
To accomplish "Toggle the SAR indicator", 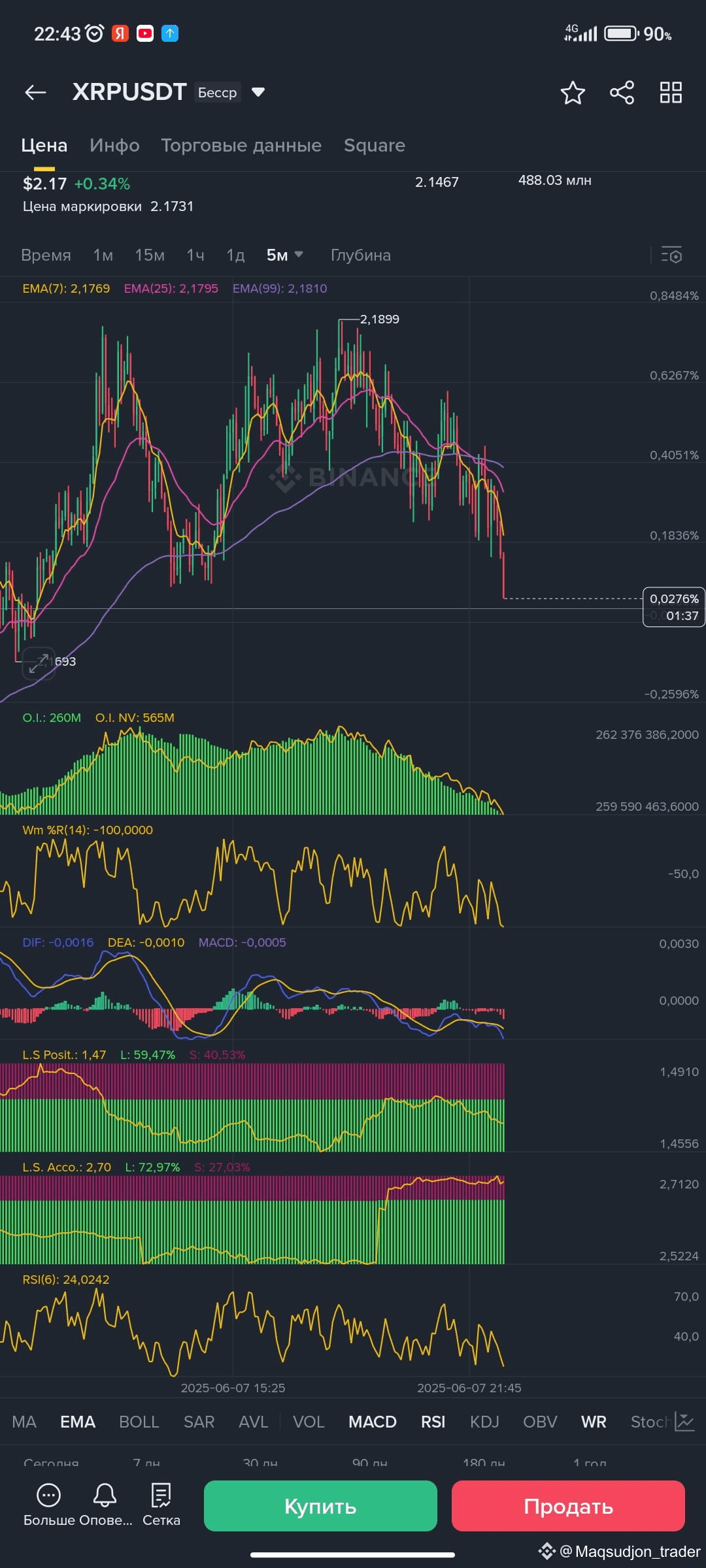I will [199, 1422].
